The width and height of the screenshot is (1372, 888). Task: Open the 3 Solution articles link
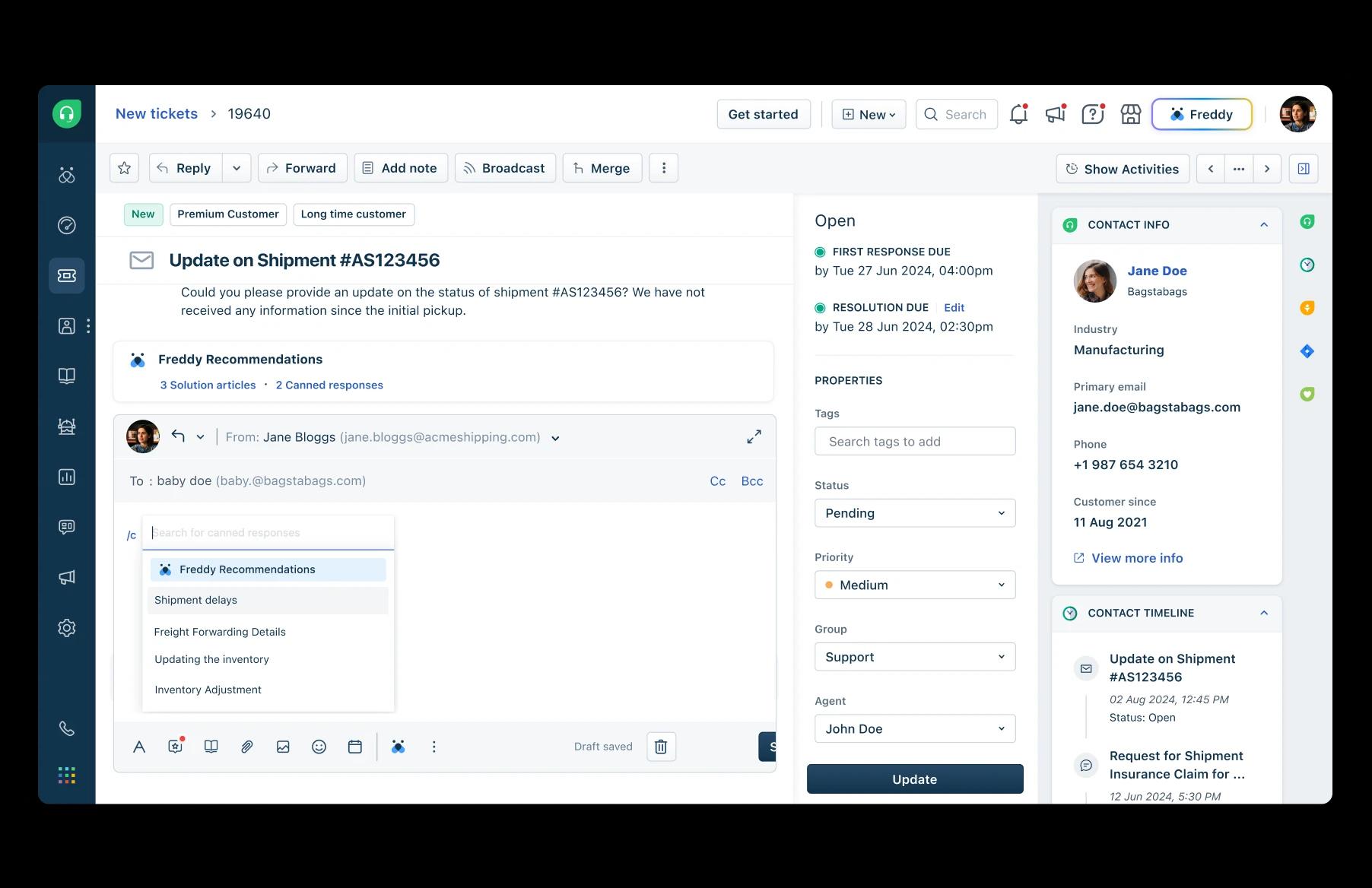click(208, 385)
